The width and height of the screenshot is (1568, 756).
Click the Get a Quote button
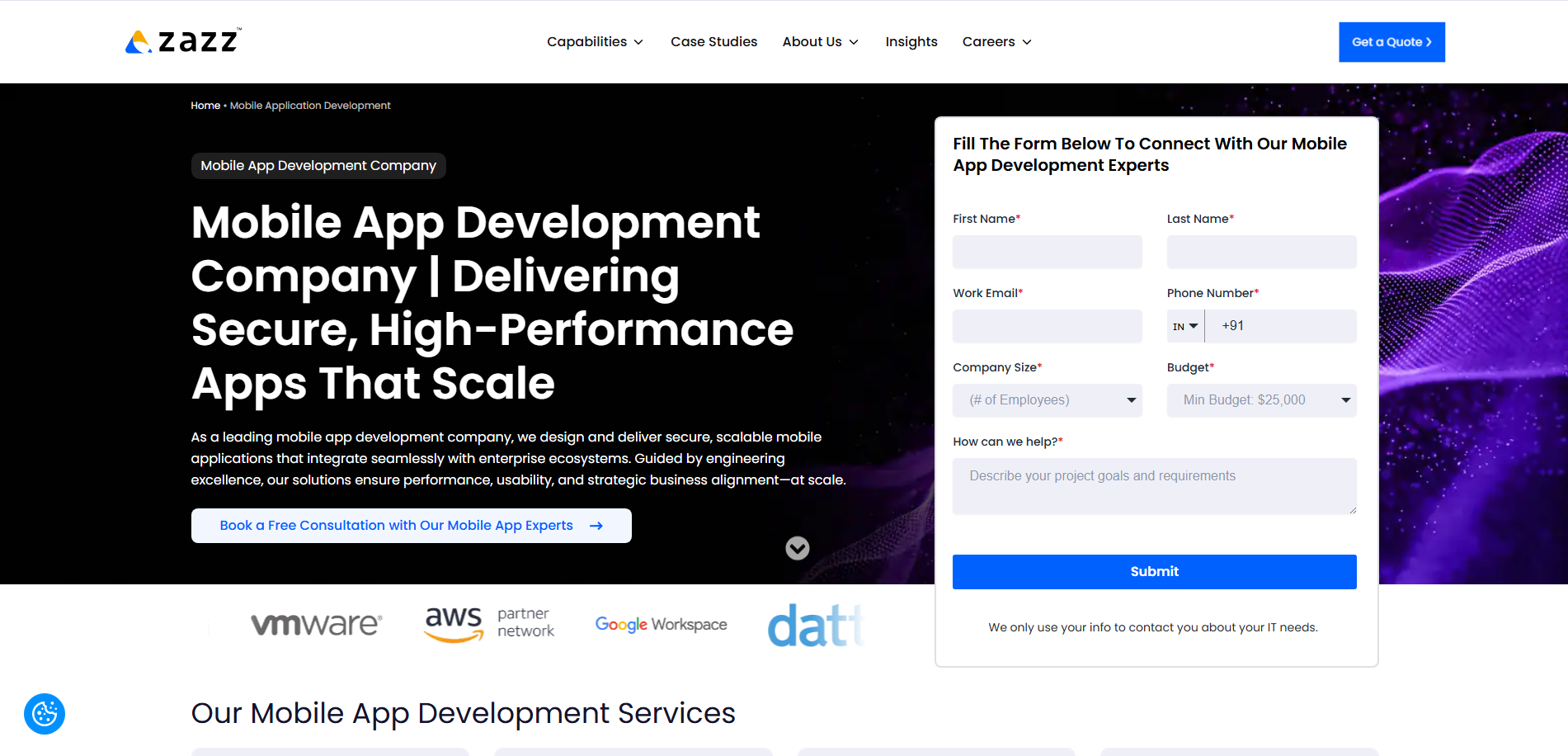(x=1391, y=42)
